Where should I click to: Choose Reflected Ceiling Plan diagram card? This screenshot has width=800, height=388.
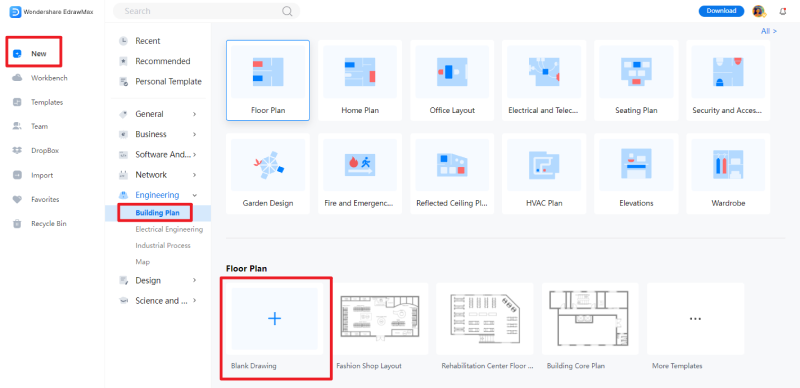(452, 174)
